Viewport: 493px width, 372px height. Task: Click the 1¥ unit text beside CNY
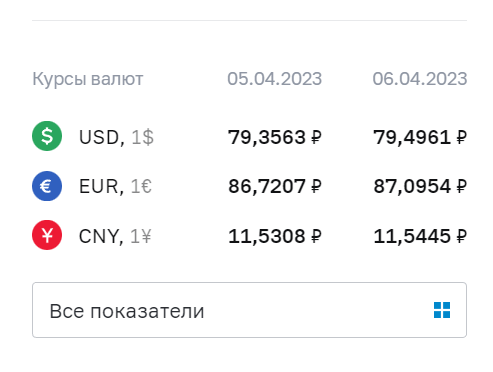pyautogui.click(x=141, y=236)
